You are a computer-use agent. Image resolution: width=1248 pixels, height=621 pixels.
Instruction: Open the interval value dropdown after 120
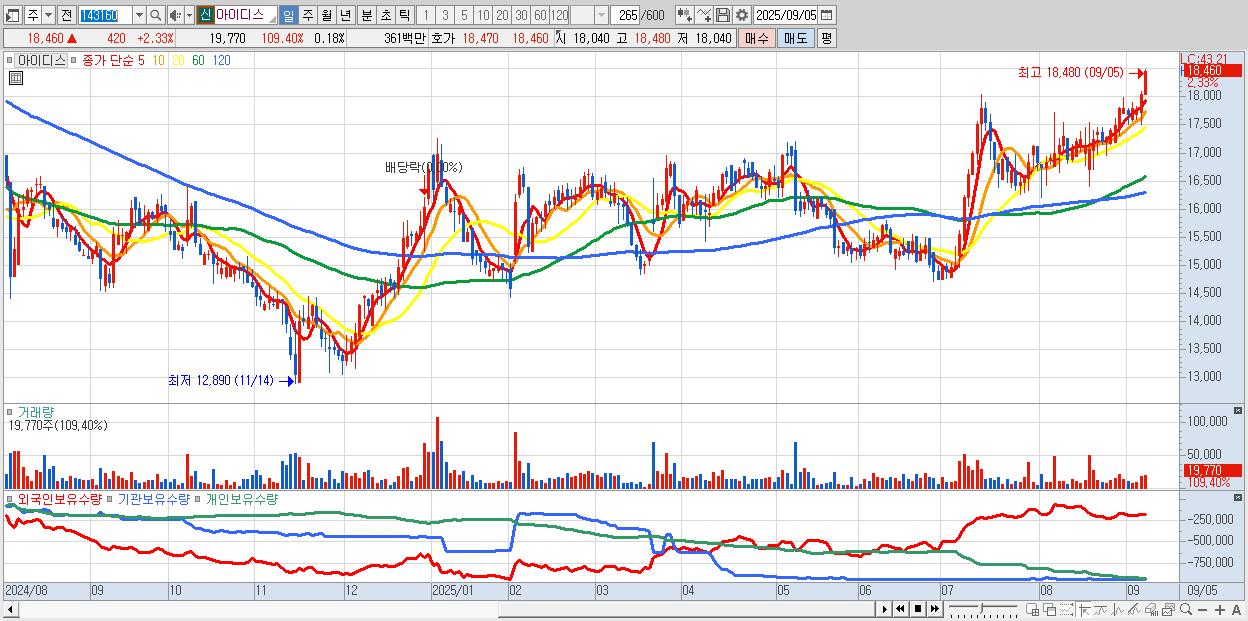coord(601,15)
